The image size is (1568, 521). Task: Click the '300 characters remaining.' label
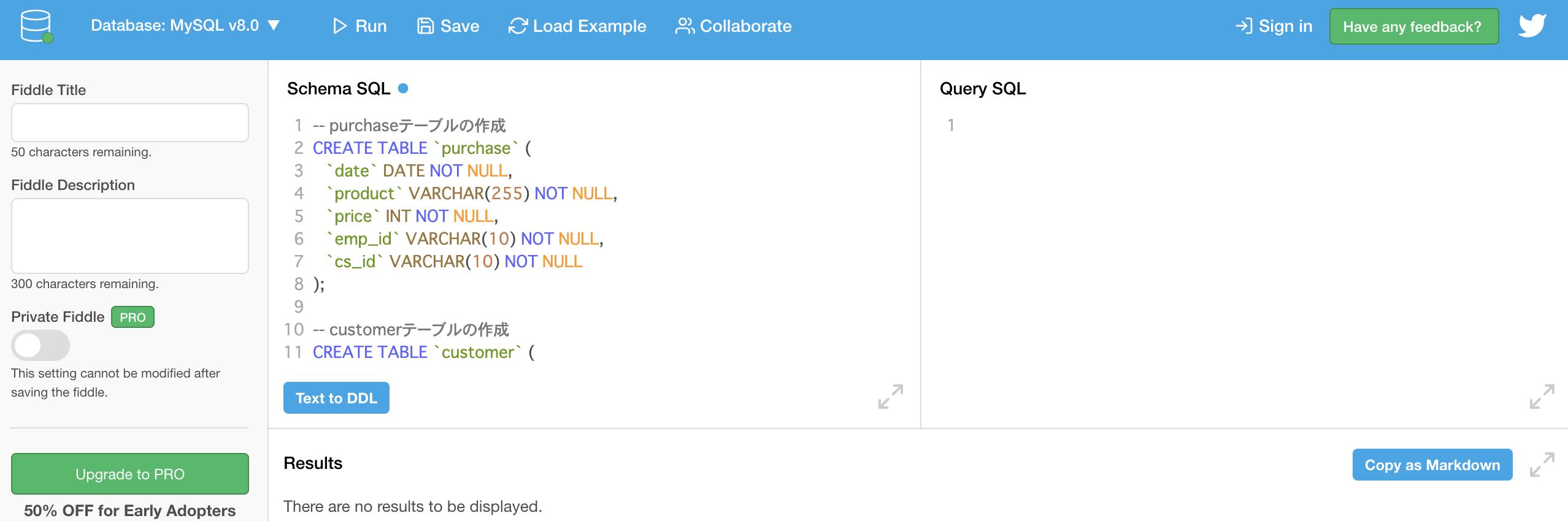click(x=85, y=284)
